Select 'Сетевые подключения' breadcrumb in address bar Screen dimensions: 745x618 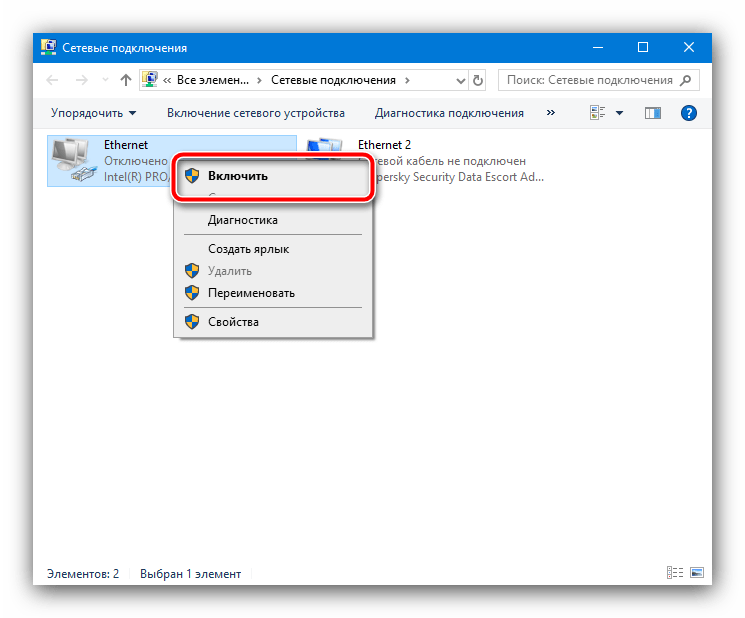pos(333,80)
